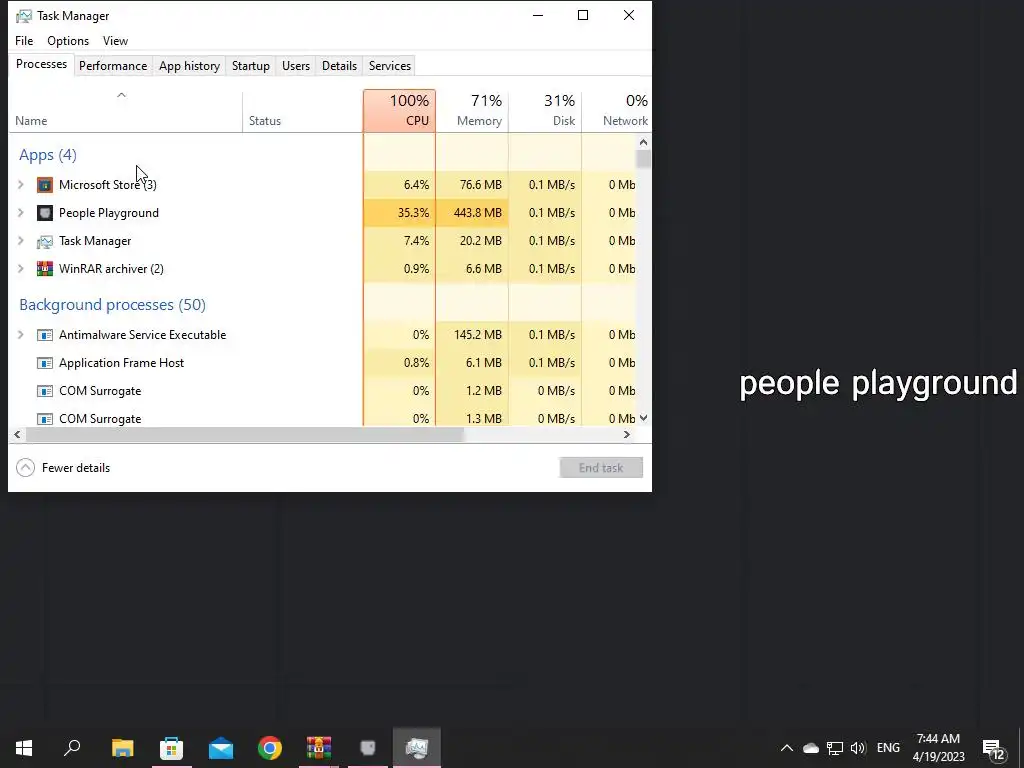Click the ENG language indicator
This screenshot has height=768, width=1024.
[888, 748]
